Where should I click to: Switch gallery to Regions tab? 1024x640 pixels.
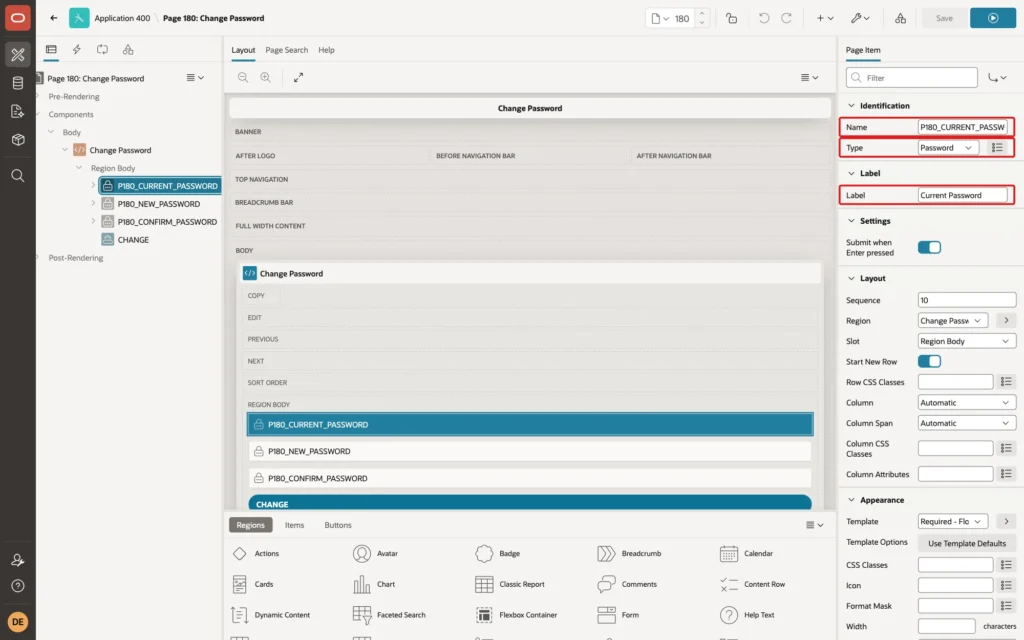coord(251,525)
